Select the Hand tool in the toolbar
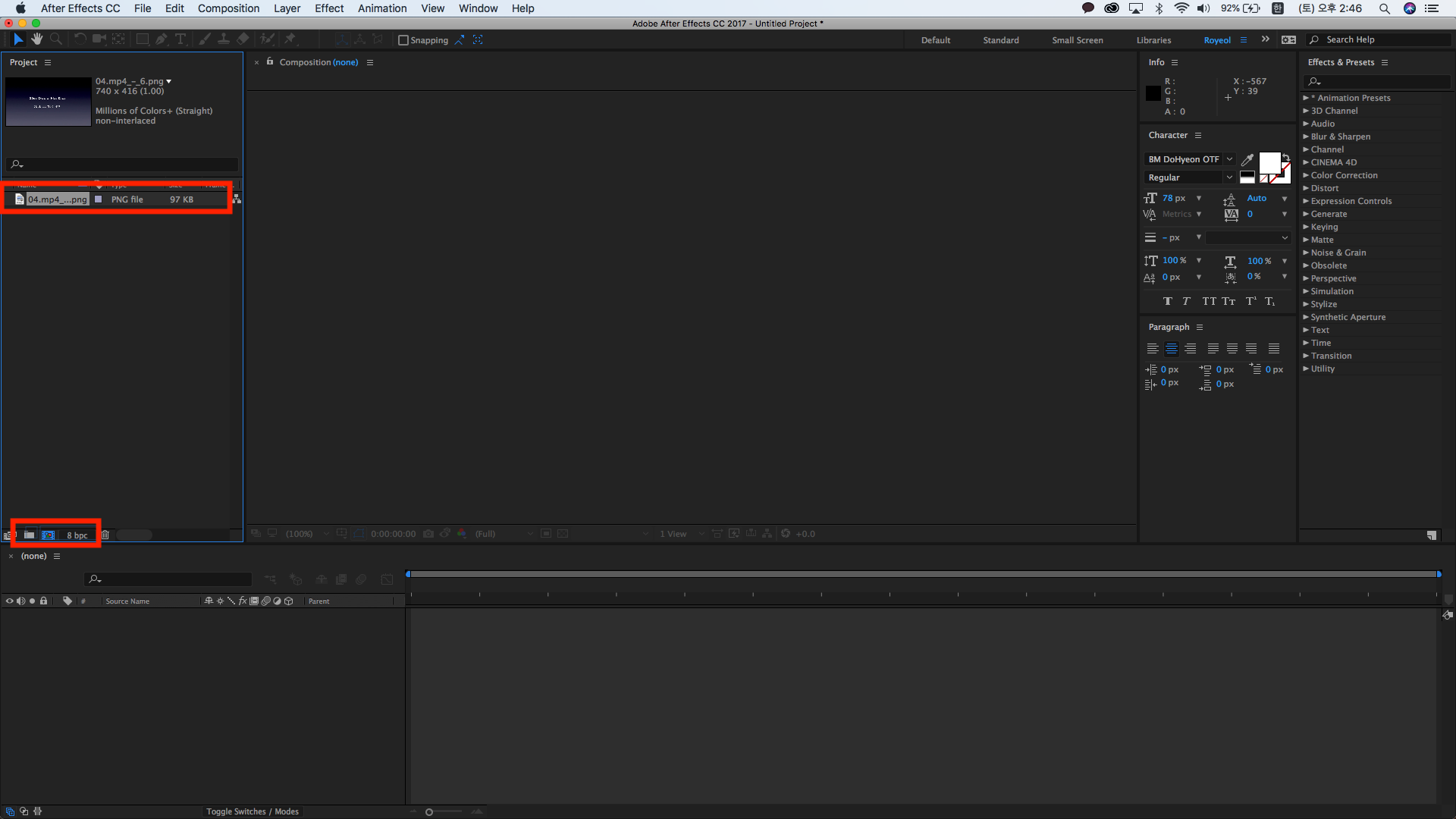Image resolution: width=1456 pixels, height=819 pixels. [x=36, y=39]
